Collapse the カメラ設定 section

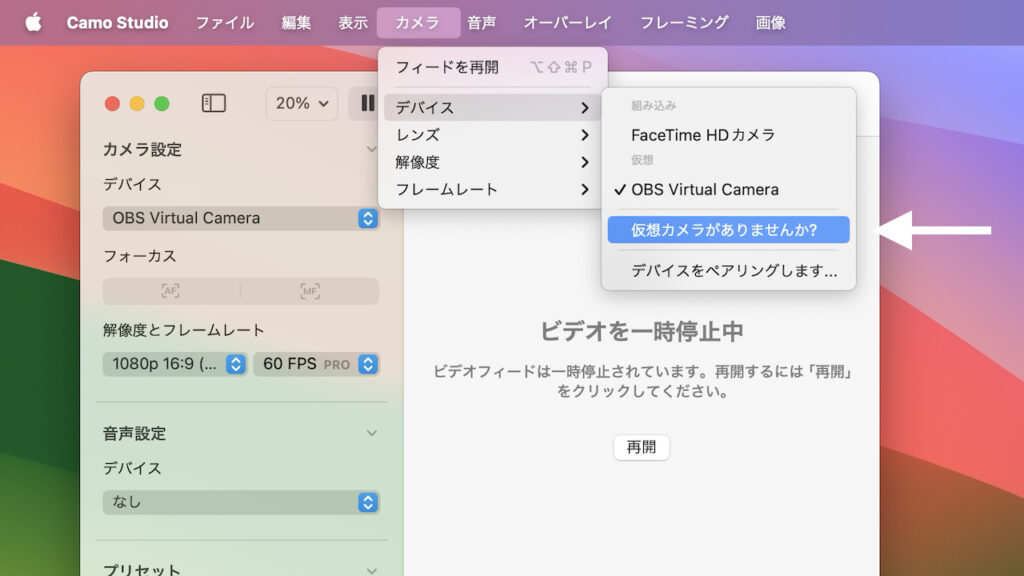371,149
